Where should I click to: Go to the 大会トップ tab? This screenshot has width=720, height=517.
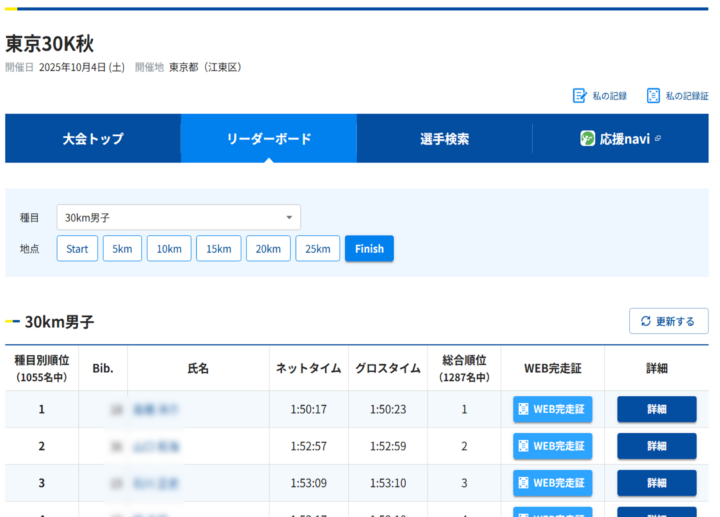tap(93, 139)
